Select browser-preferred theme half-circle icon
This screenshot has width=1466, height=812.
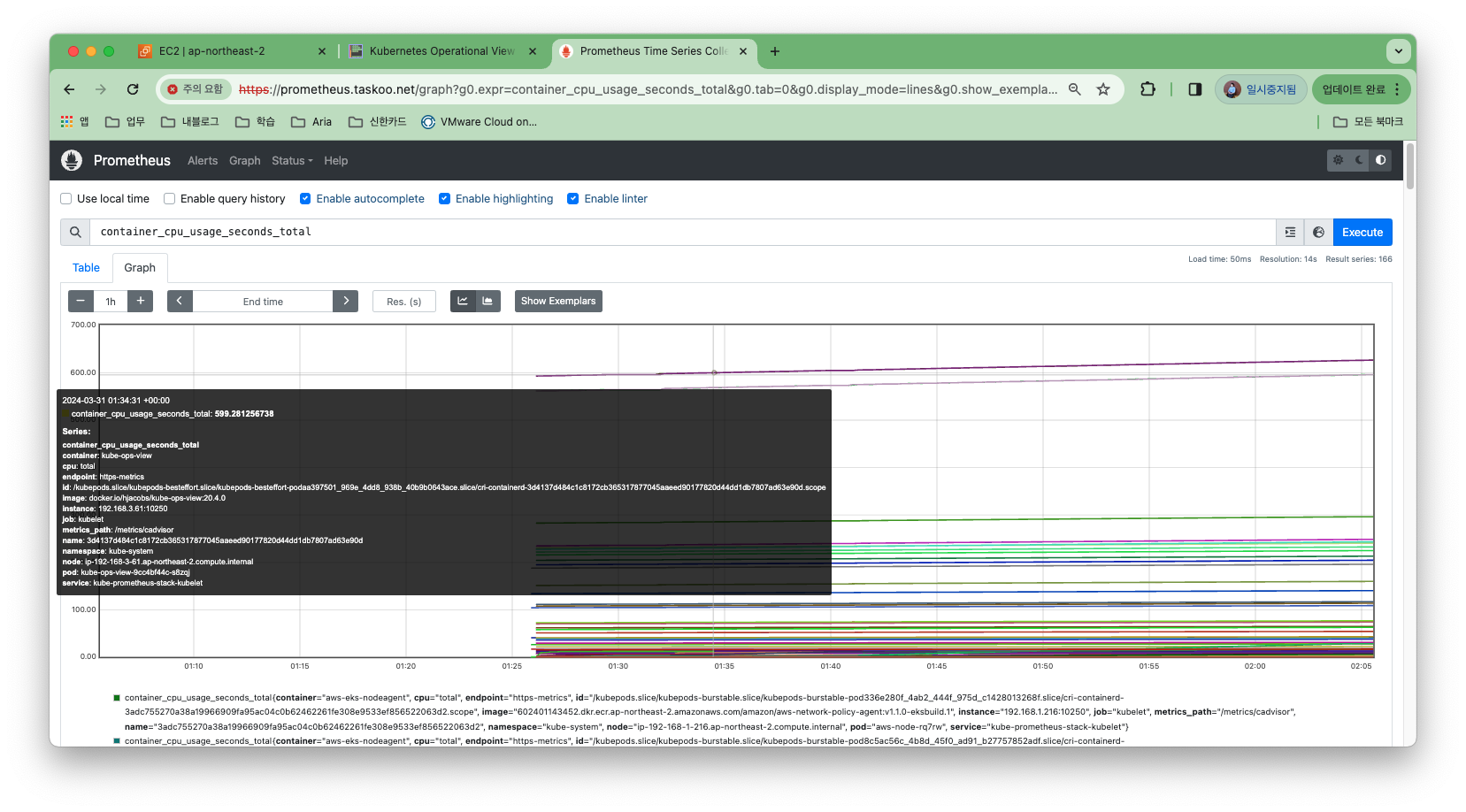point(1380,160)
